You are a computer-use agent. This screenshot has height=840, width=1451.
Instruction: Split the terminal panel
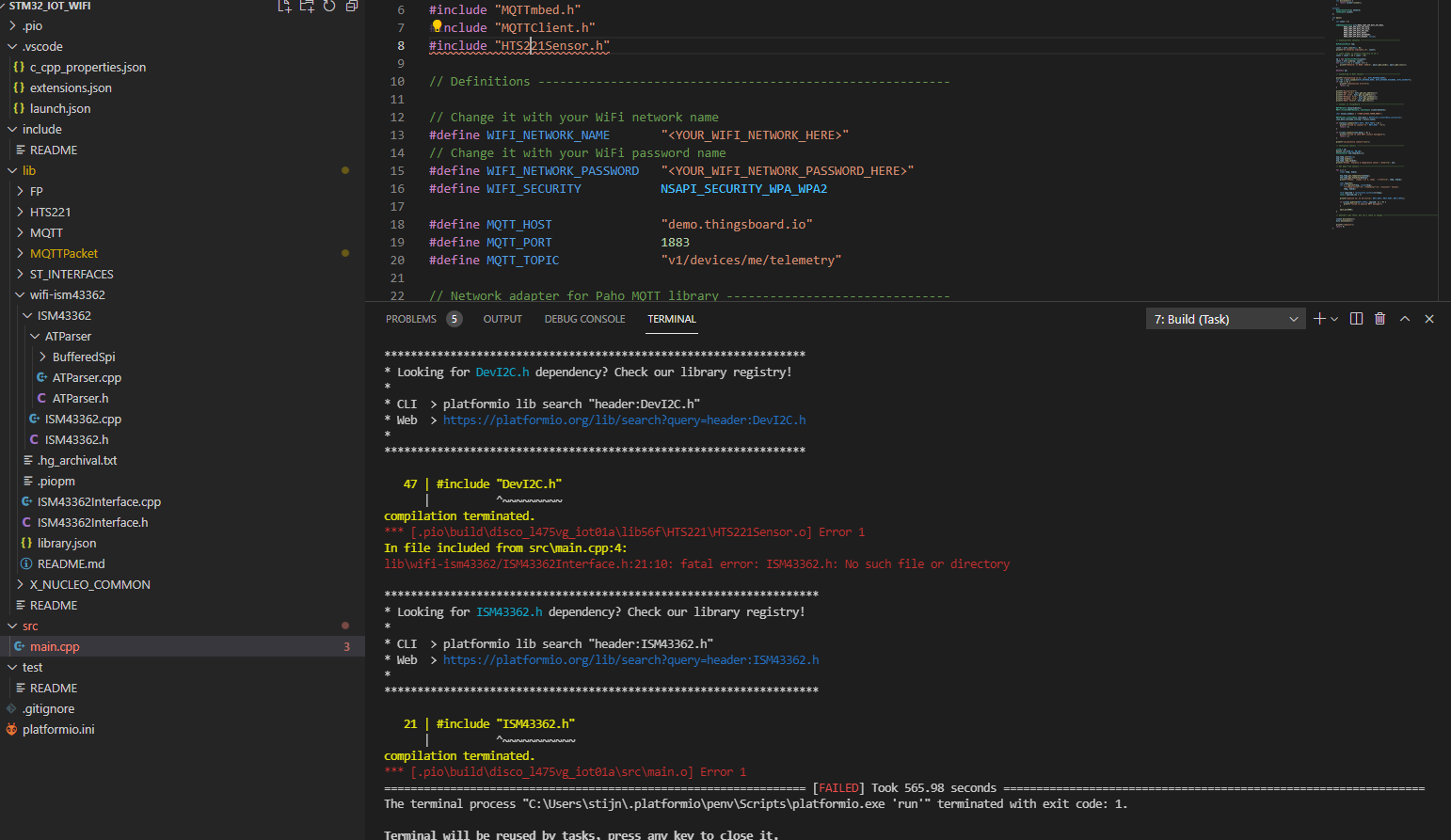1356,319
